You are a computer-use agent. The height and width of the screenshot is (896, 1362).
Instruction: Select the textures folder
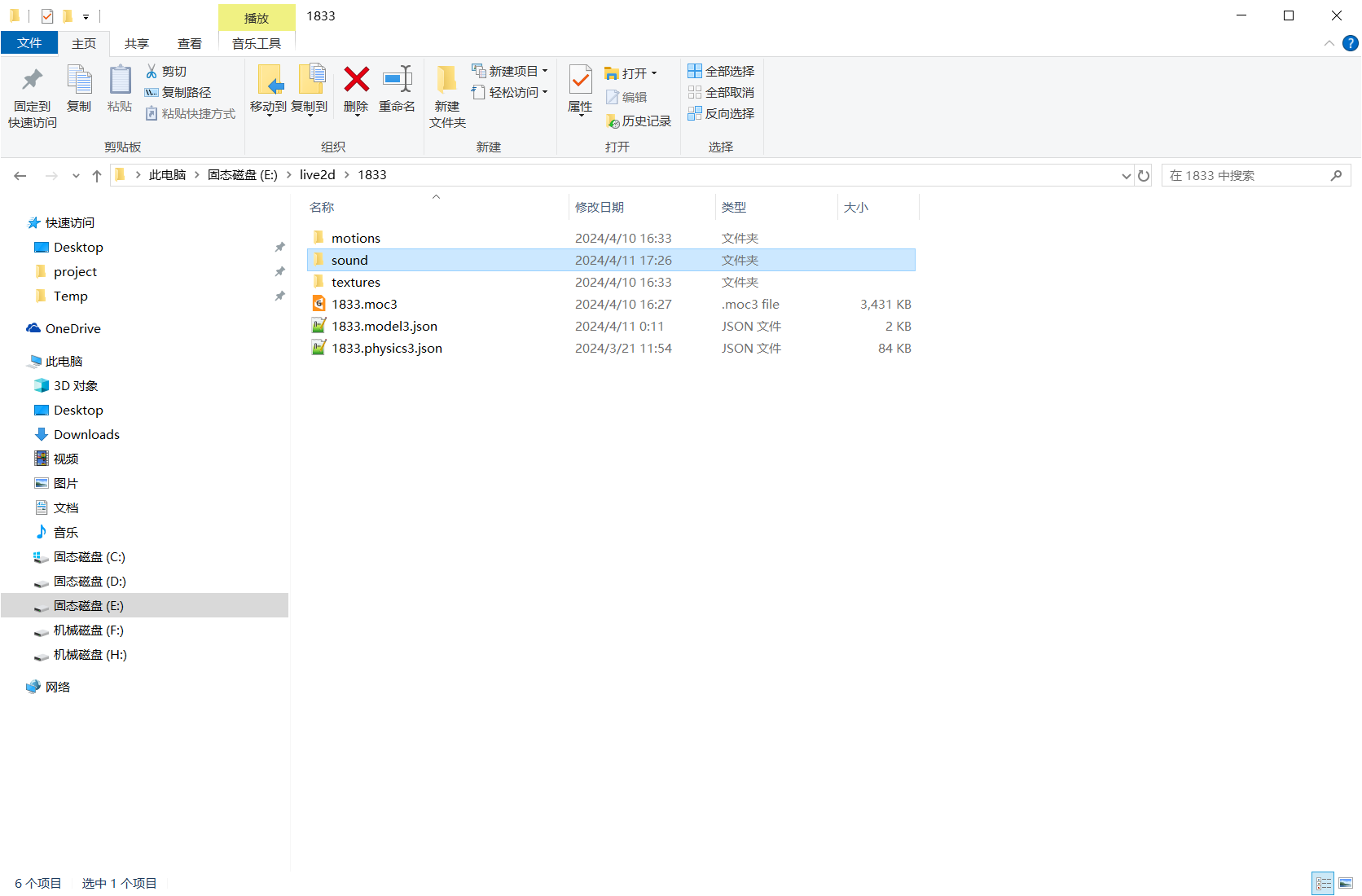point(611,283)
